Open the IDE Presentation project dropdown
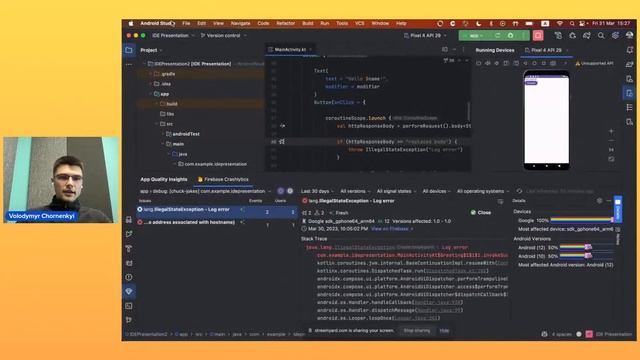Screen dimensions: 640x360 tap(173, 36)
